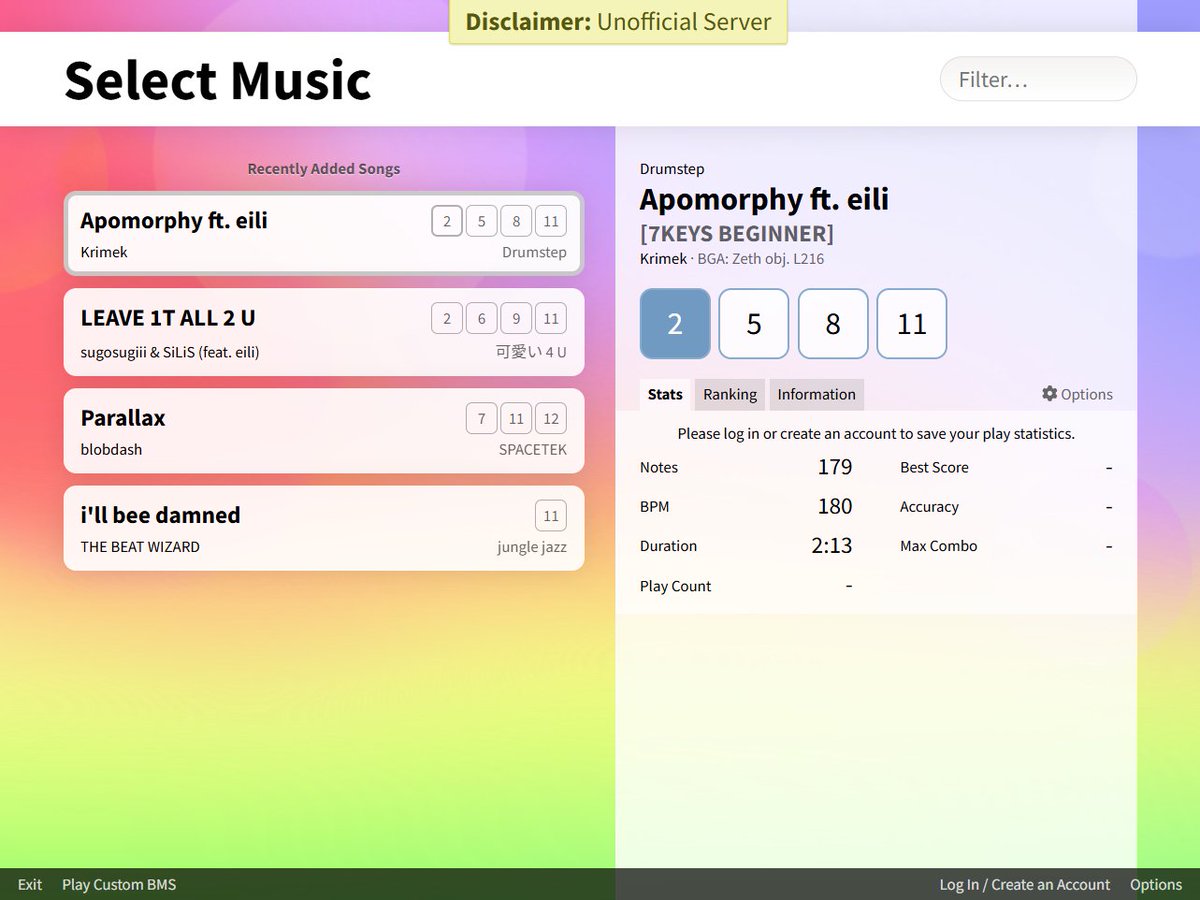Open the Information tab

point(816,394)
